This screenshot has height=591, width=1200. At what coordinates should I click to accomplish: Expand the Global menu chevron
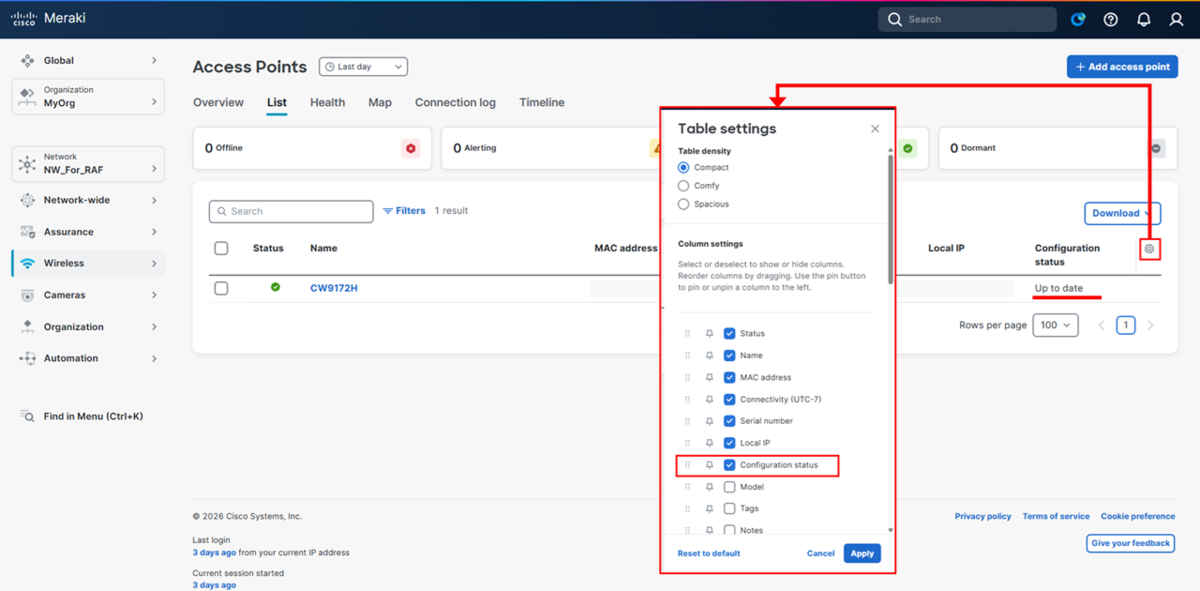(154, 61)
